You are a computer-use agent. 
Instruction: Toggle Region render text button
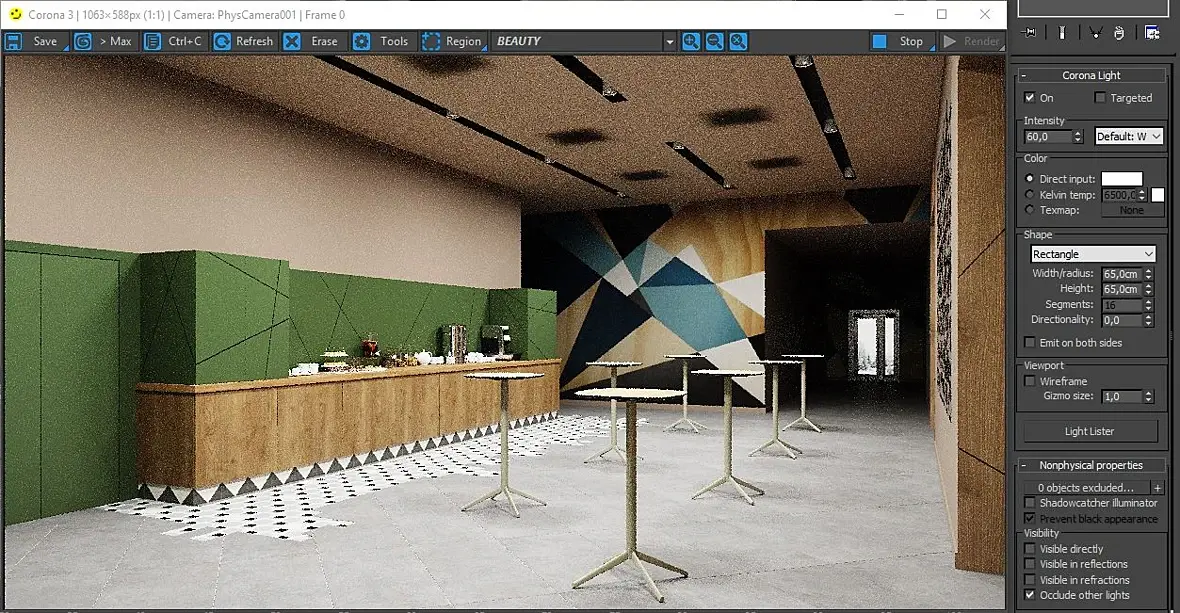point(463,41)
